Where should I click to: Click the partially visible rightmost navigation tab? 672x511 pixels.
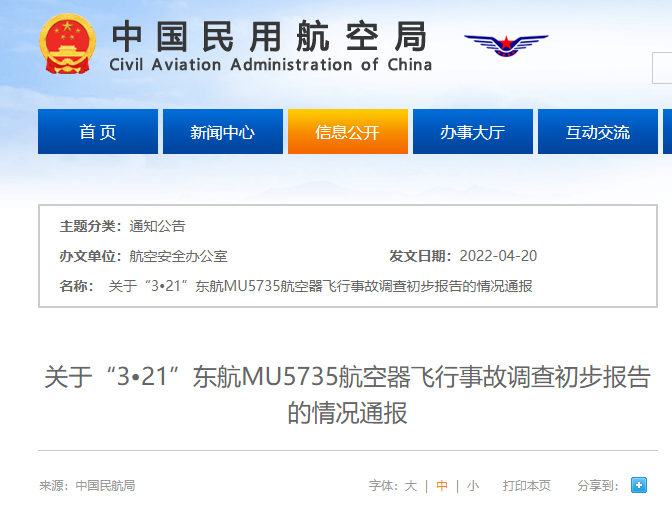tap(667, 132)
